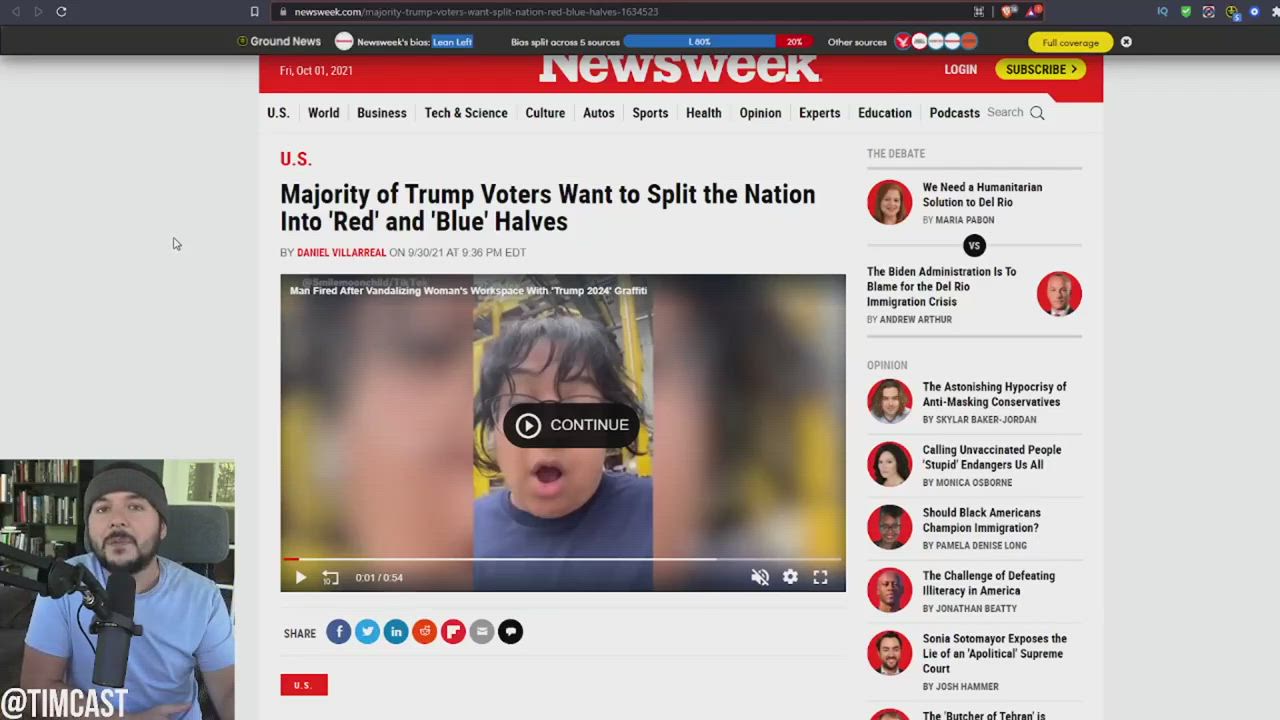Share article via Facebook icon
This screenshot has height=720, width=1280.
point(339,632)
